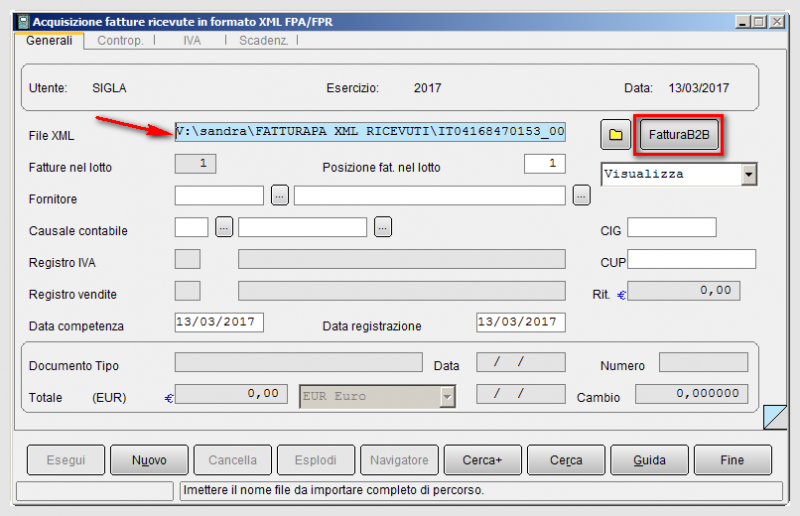Open folder browse icon beside File XML

(616, 135)
